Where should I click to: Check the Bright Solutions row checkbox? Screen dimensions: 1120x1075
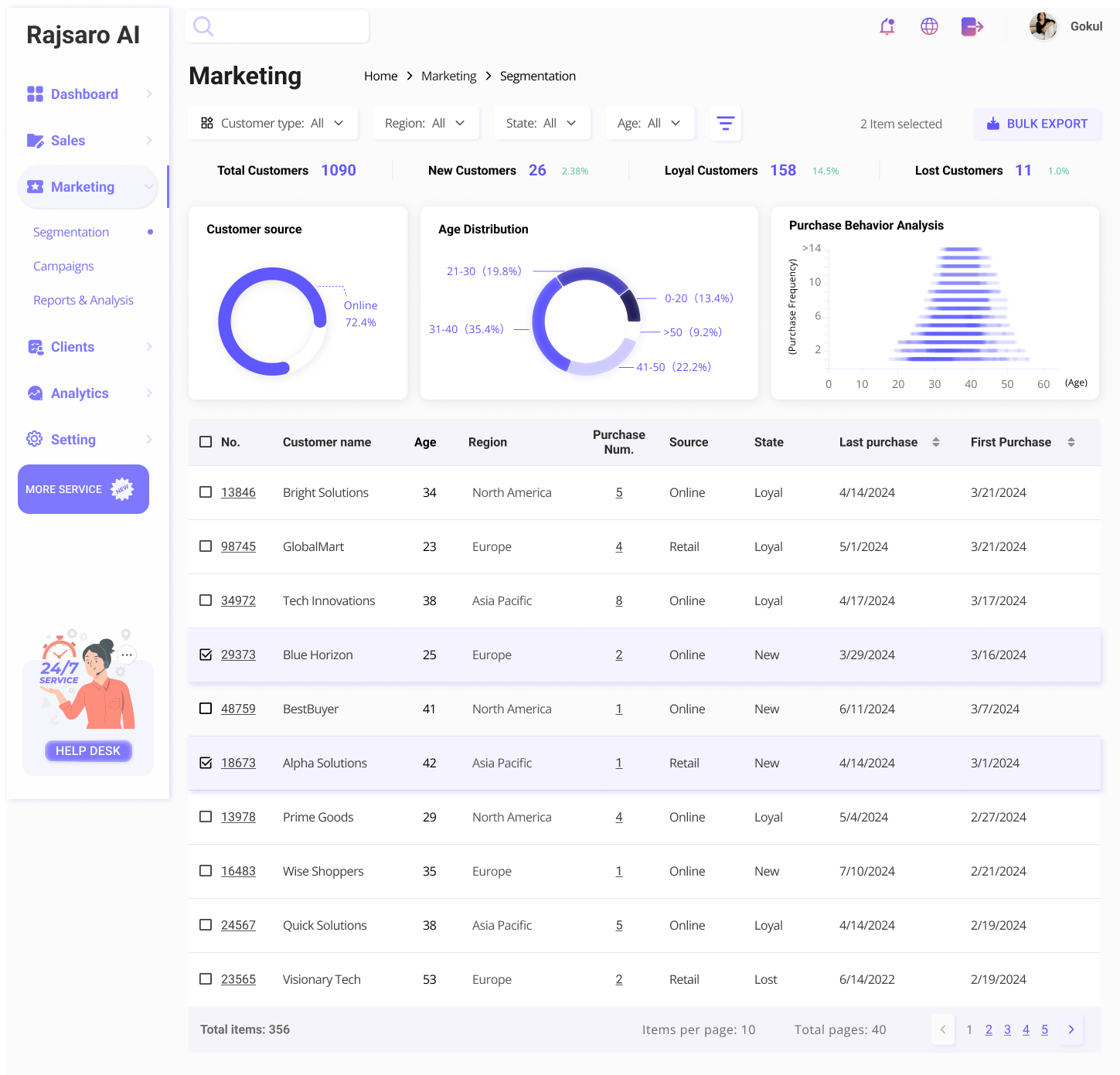(206, 492)
